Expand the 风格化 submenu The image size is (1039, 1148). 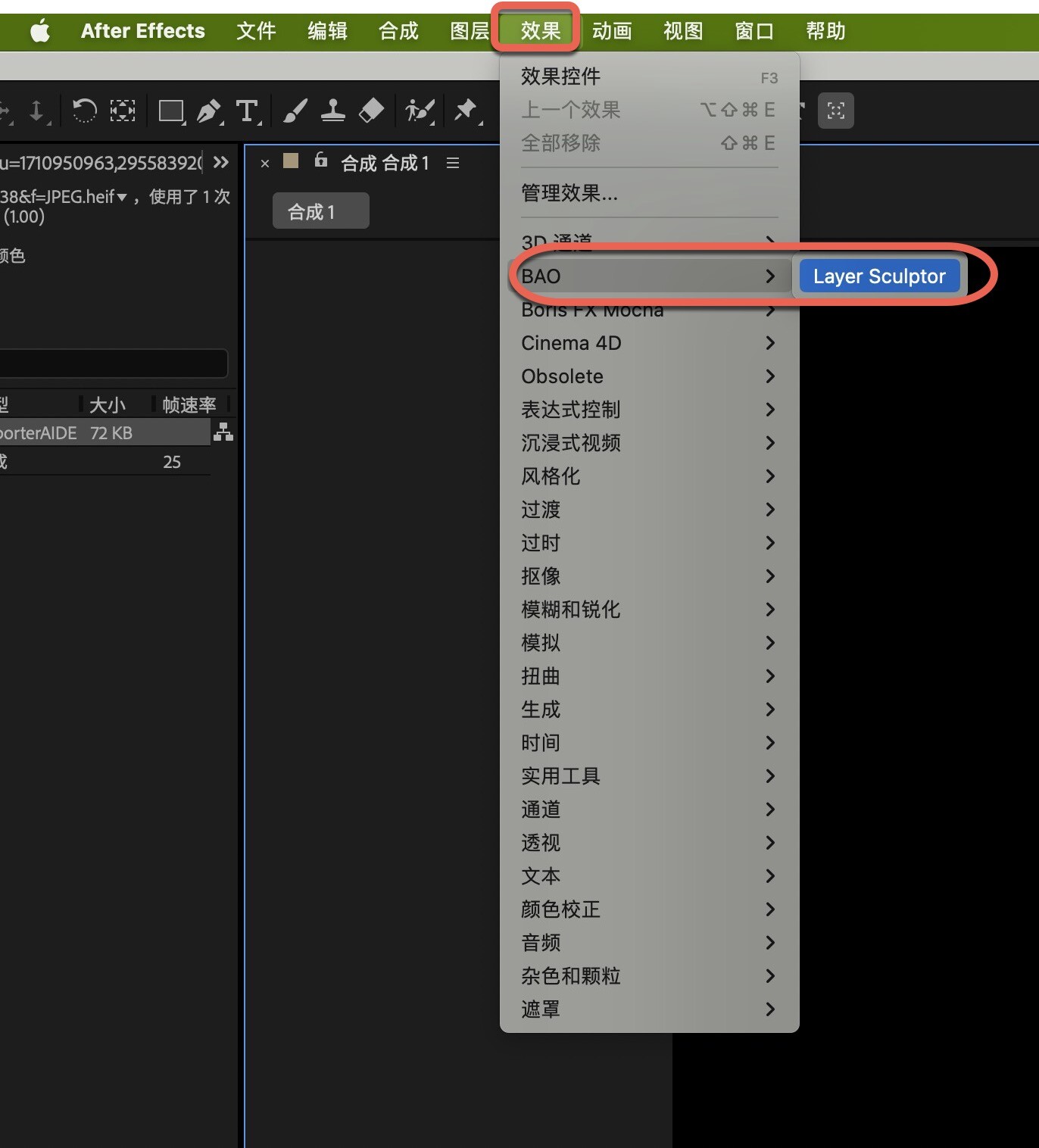(650, 476)
